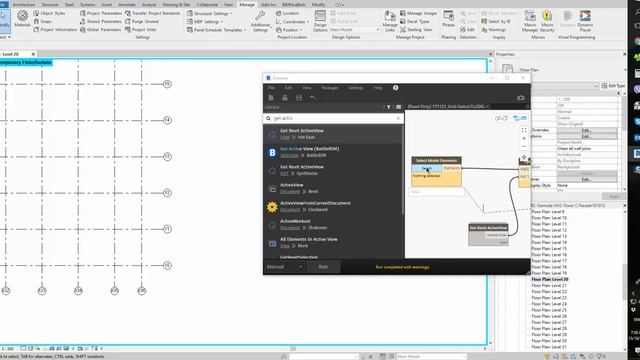The image size is (640, 360).
Task: Click the Dynamo Run button
Action: click(x=323, y=267)
